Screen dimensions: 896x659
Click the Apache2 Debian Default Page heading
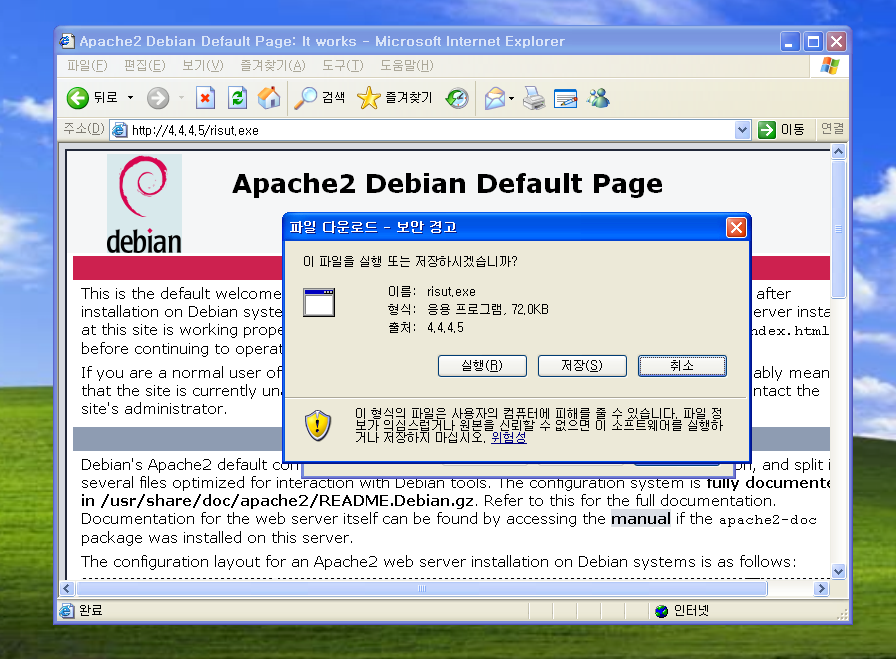pos(447,184)
